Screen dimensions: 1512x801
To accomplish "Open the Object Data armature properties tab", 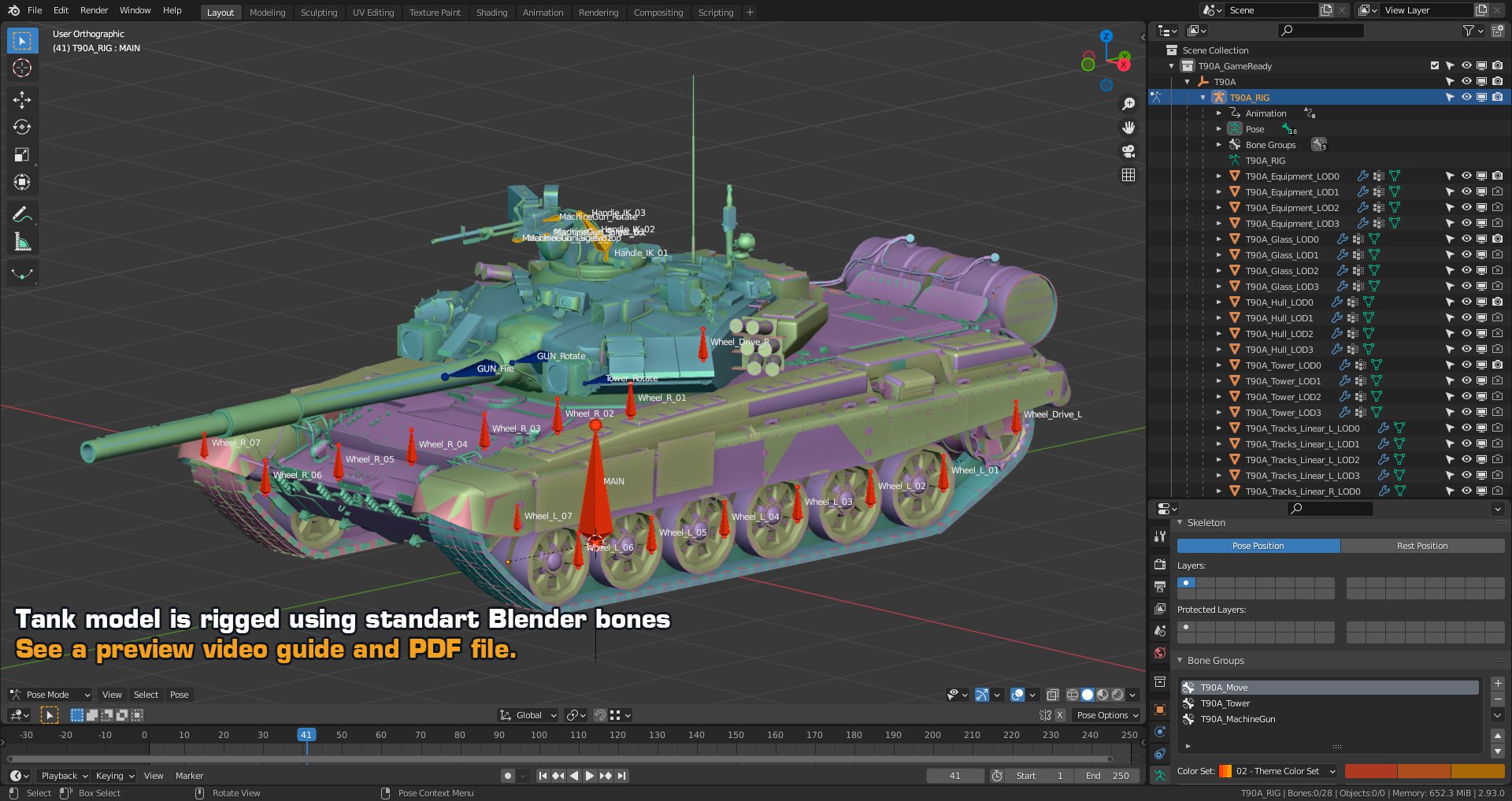I will coord(1159,776).
